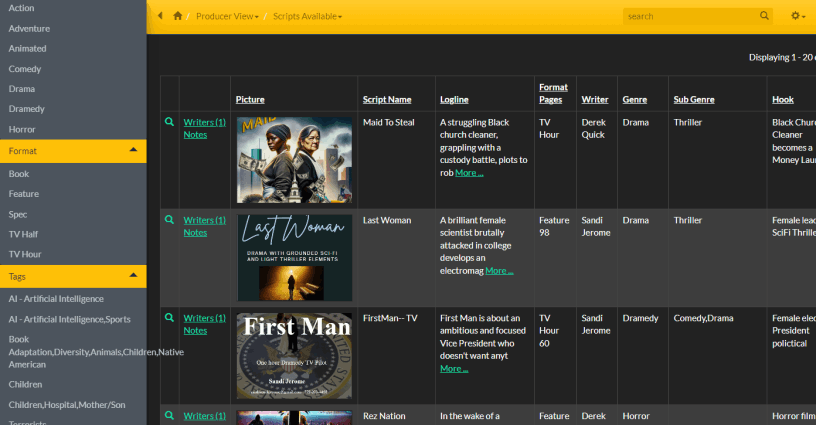Open Writers (1) for FirstMan-- TV
This screenshot has height=425, width=816.
coord(205,318)
